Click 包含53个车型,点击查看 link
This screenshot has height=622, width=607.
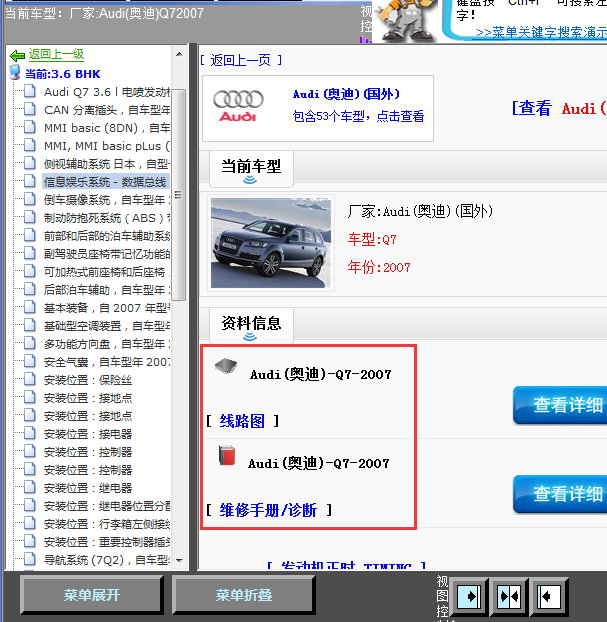[358, 116]
